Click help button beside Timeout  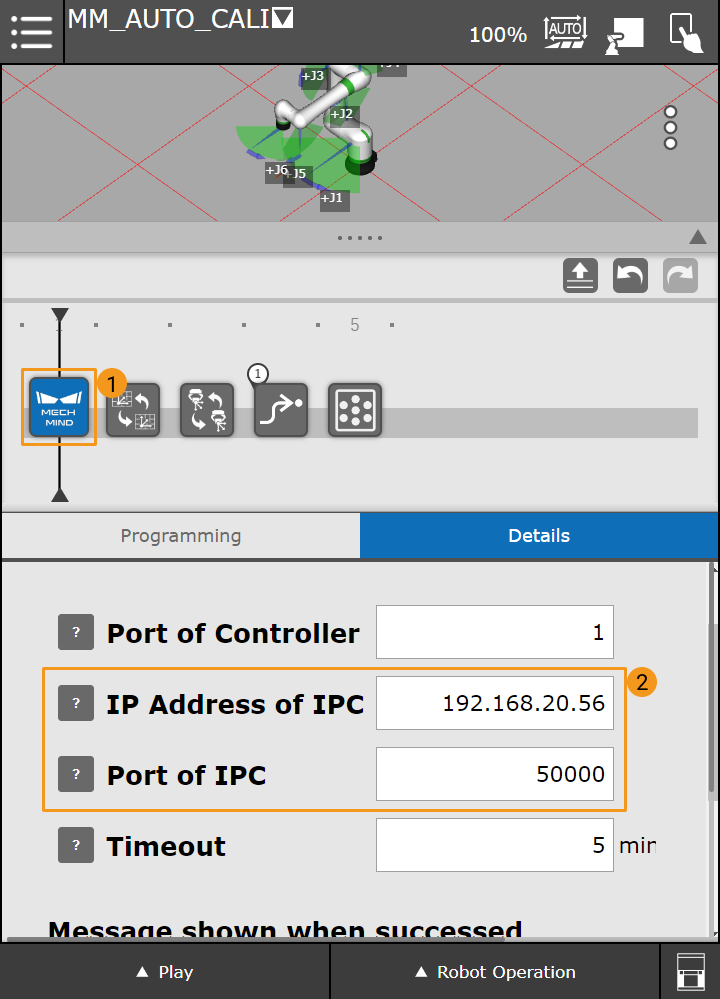click(x=76, y=845)
